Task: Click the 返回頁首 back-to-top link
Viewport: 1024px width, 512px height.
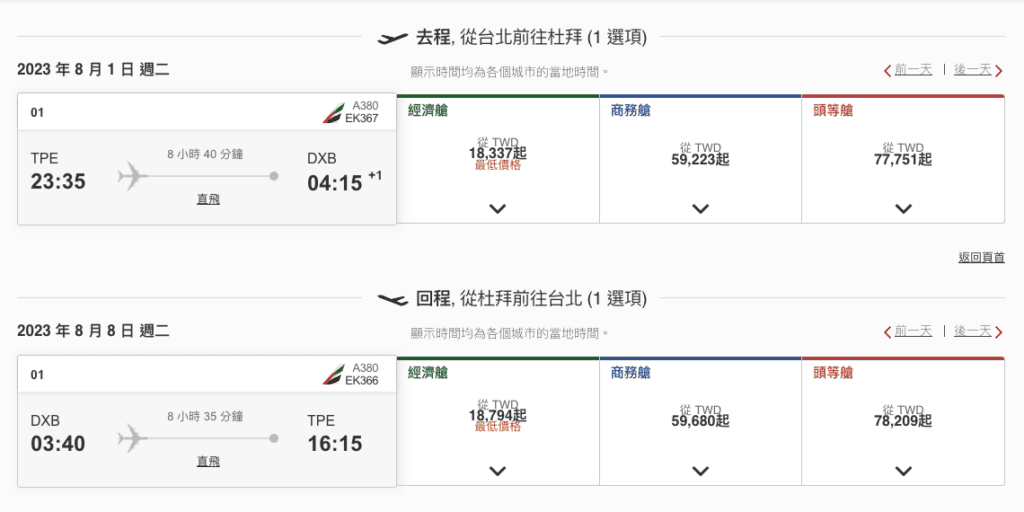Action: click(982, 258)
